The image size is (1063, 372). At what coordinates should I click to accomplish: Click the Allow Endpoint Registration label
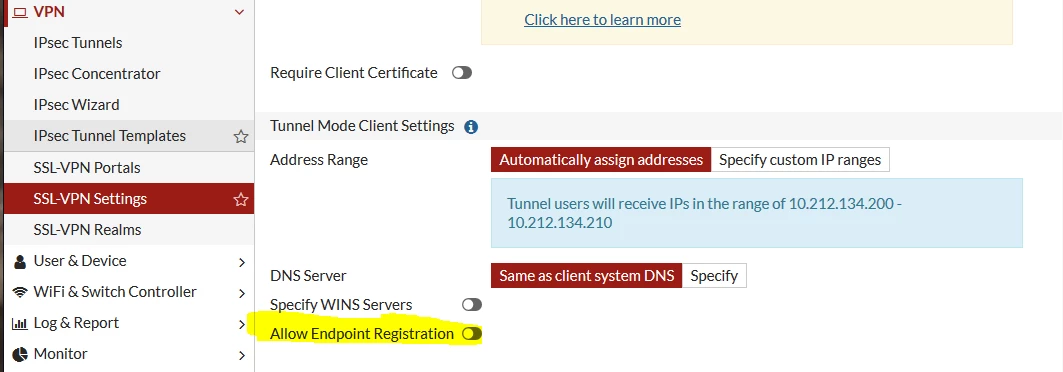[361, 334]
